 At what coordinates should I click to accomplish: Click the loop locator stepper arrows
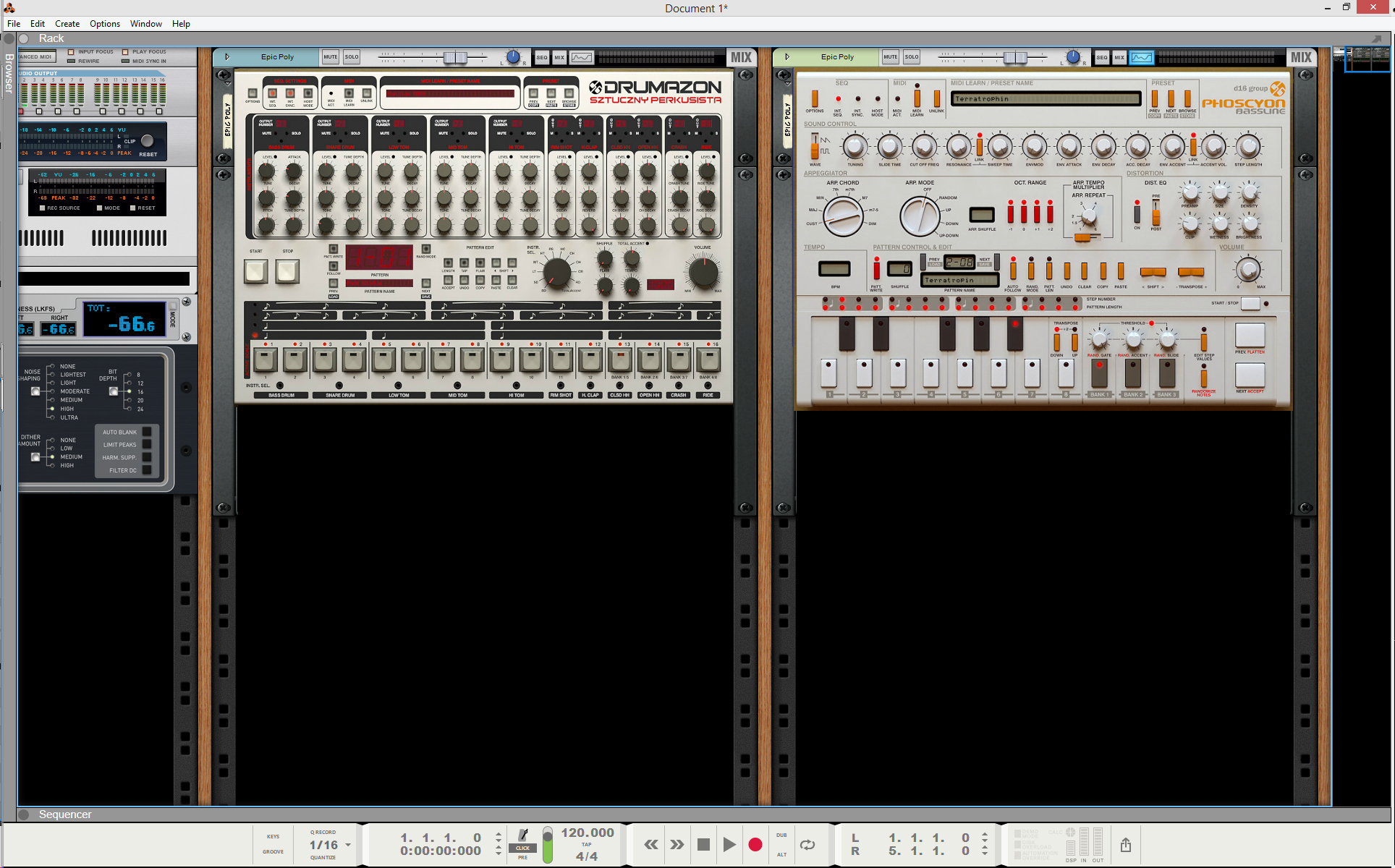(x=985, y=844)
